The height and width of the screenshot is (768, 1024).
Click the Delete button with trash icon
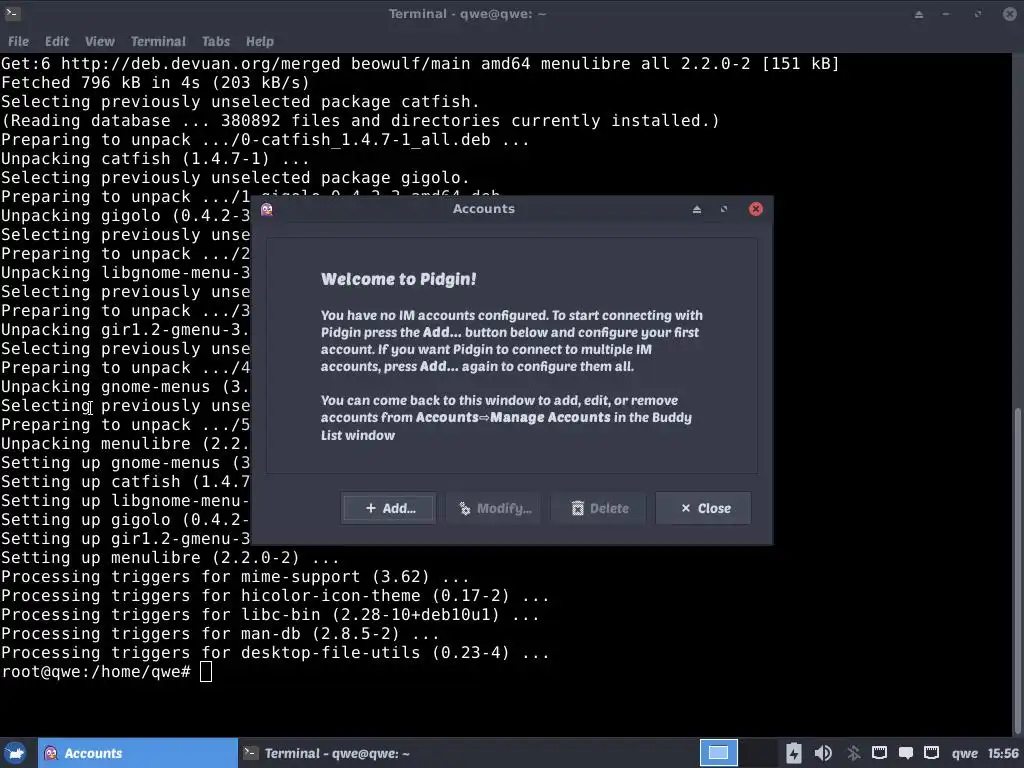[599, 508]
